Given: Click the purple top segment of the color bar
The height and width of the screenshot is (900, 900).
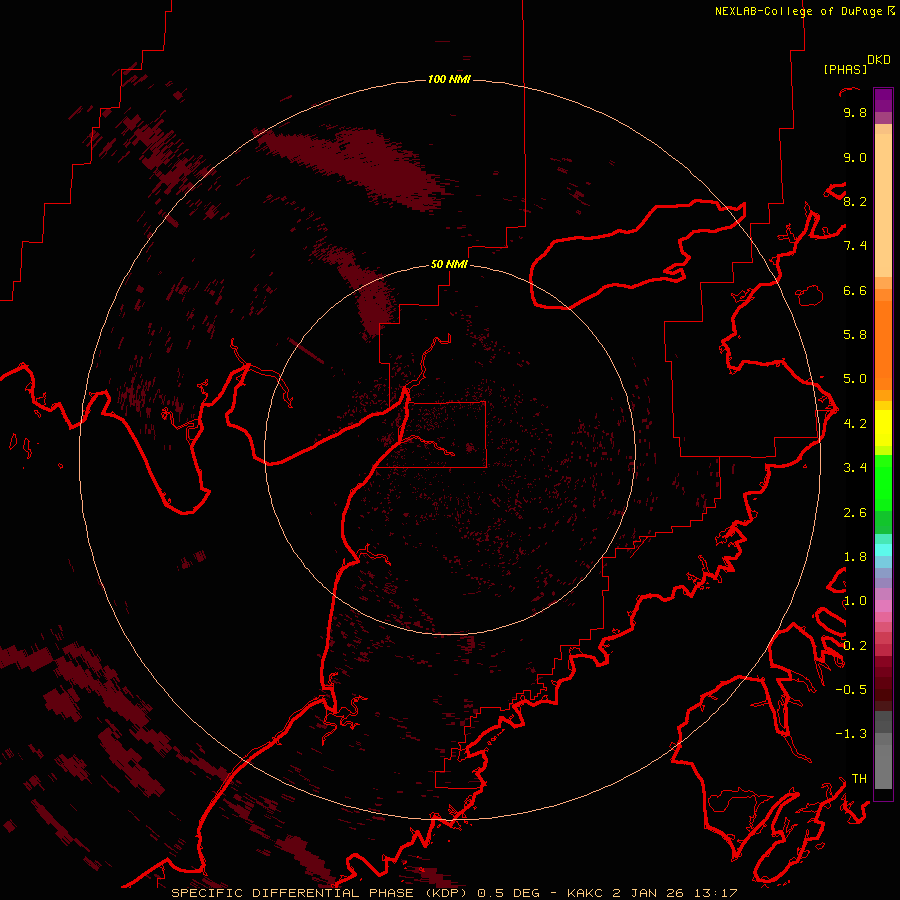Looking at the screenshot, I should 883,100.
